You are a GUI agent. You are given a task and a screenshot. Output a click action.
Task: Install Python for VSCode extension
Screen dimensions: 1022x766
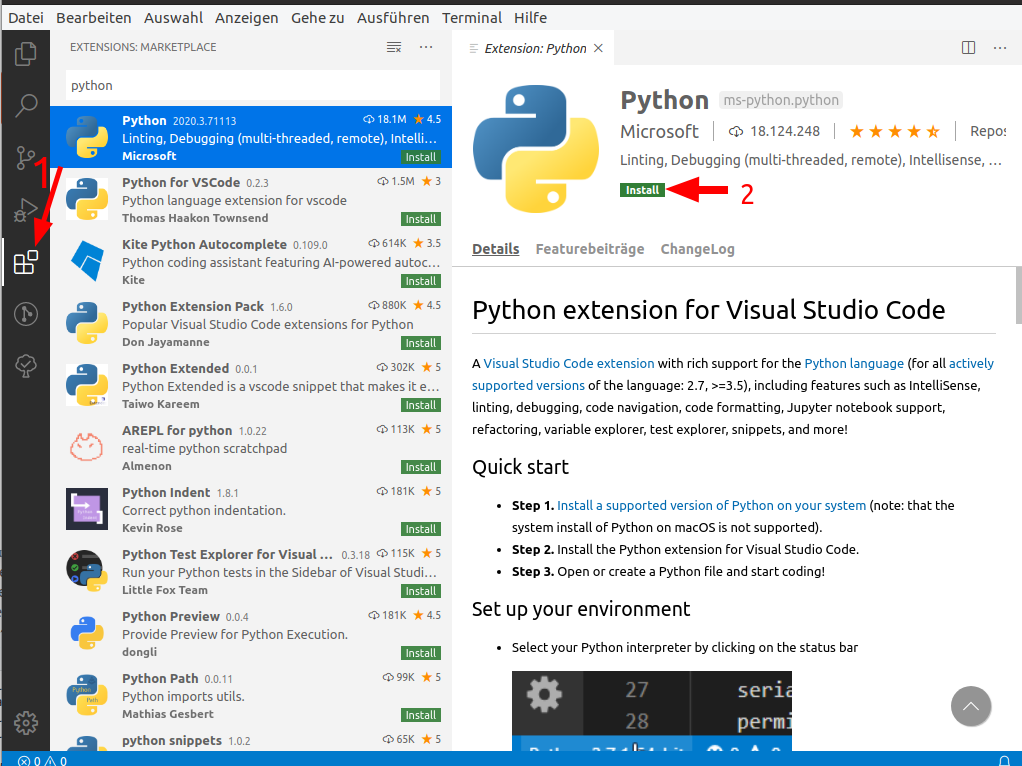pos(420,219)
